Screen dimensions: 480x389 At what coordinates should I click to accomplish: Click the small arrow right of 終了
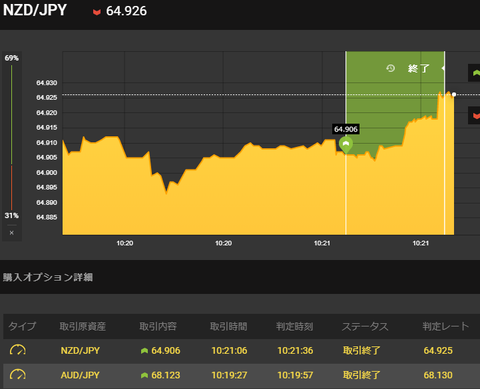click(x=443, y=68)
